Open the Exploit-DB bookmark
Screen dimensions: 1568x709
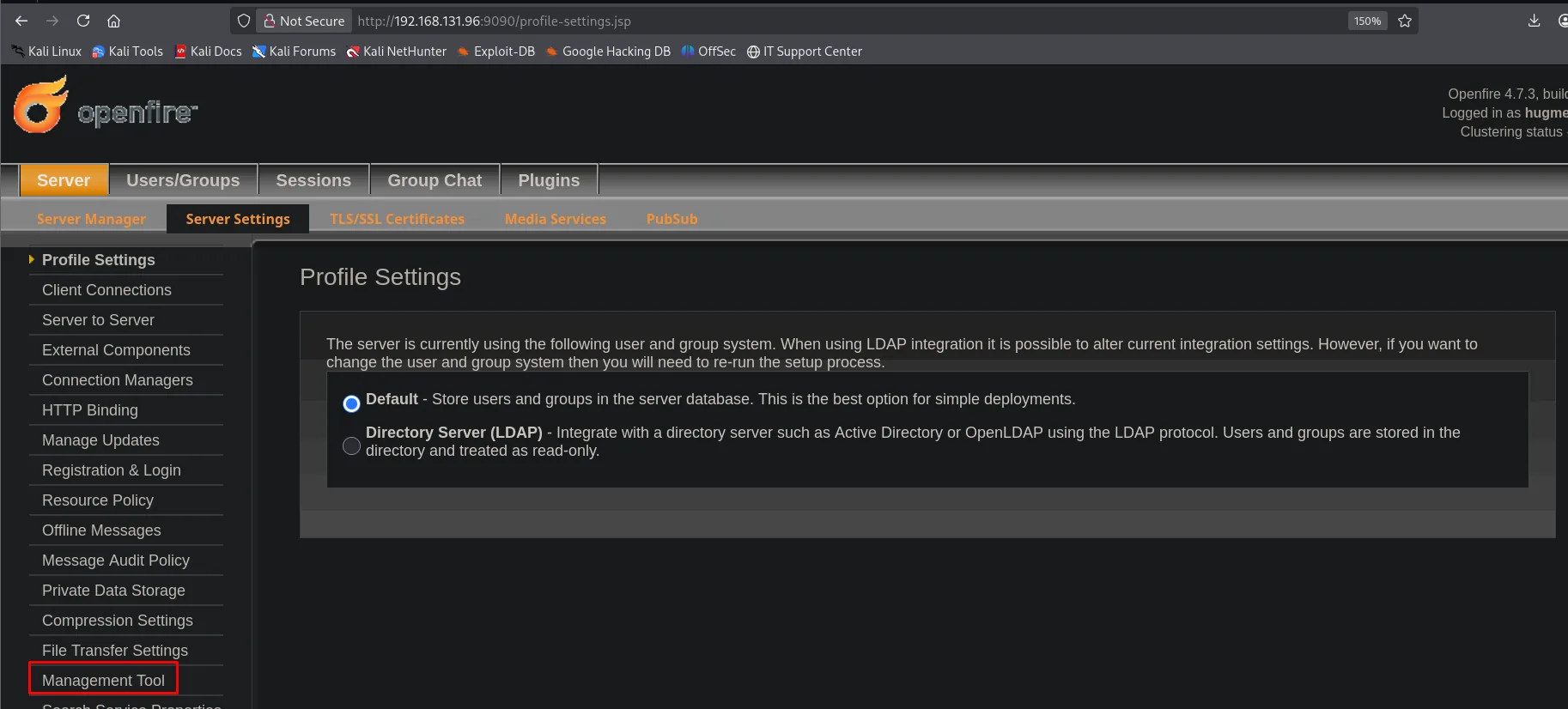click(496, 52)
